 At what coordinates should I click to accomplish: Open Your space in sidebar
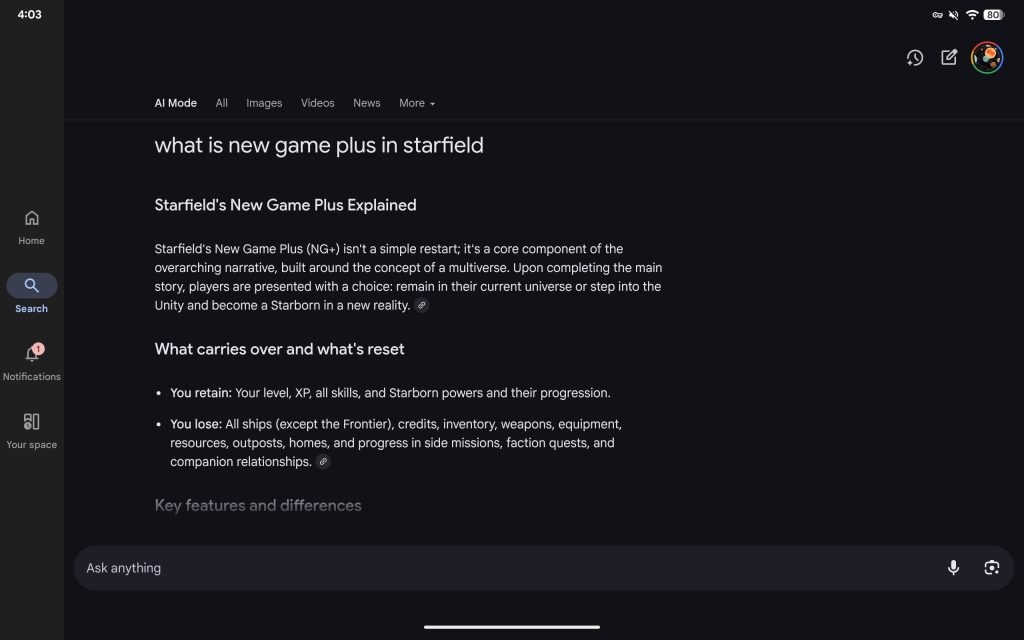click(x=32, y=430)
